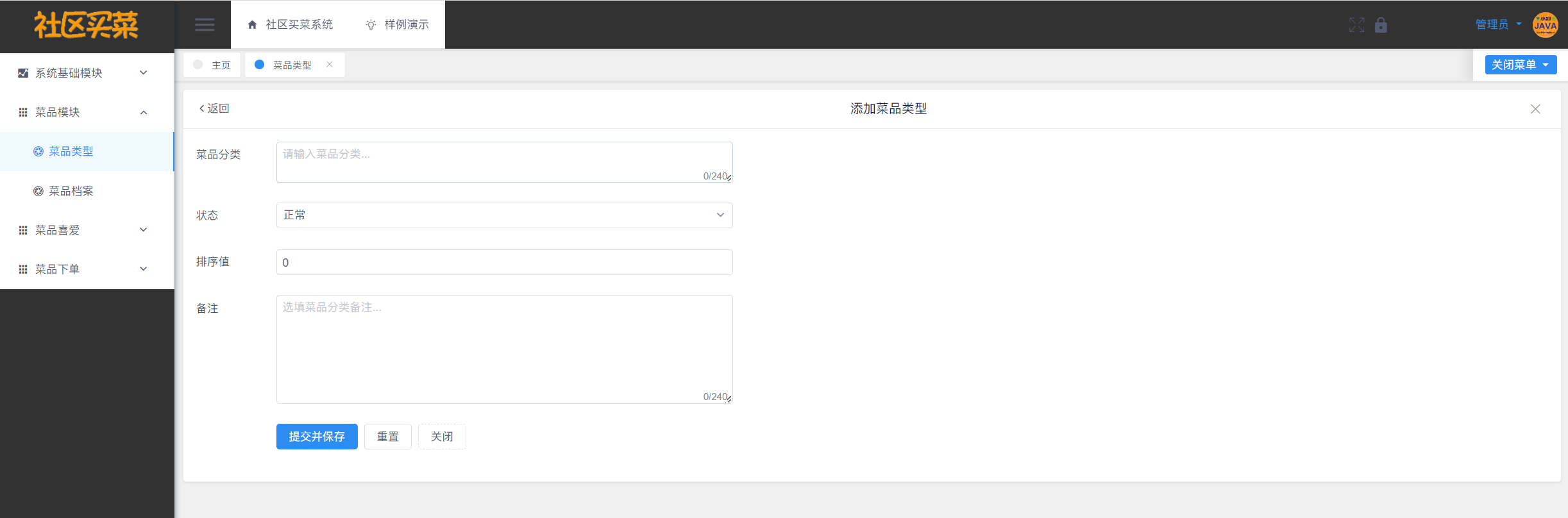The width and height of the screenshot is (1568, 518).
Task: Click the 添加菜品类型 heading
Action: (x=889, y=109)
